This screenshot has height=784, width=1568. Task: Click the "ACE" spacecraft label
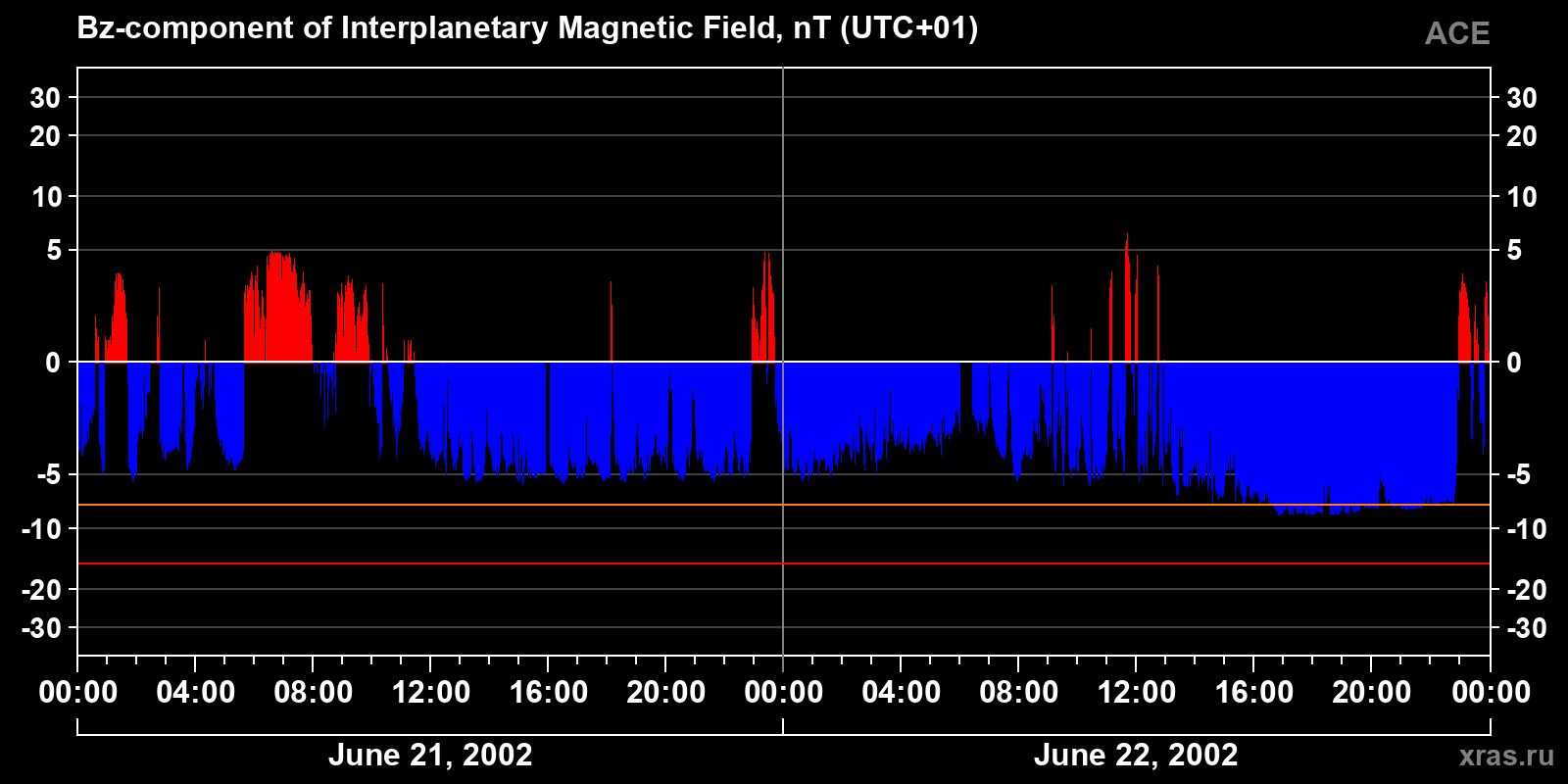coord(1457,33)
